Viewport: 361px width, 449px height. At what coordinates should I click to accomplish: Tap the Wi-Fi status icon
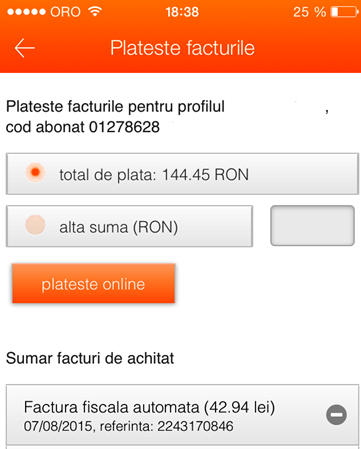(95, 11)
